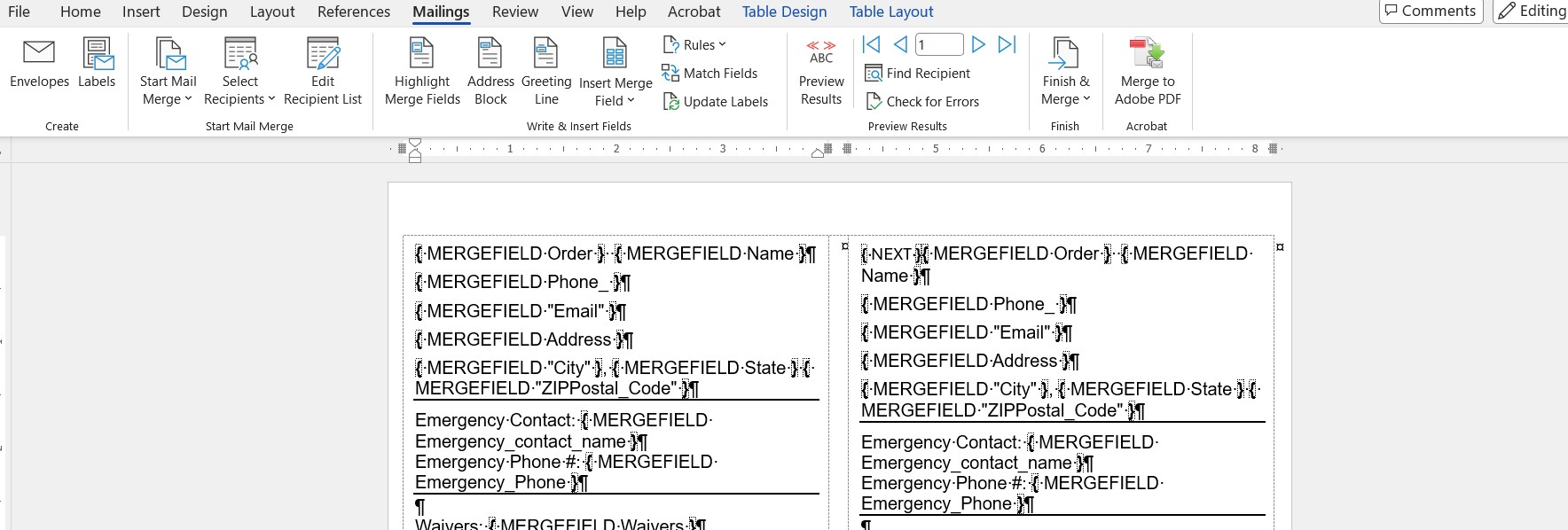The width and height of the screenshot is (1568, 530).
Task: Open the Envelopes tool
Action: [39, 64]
